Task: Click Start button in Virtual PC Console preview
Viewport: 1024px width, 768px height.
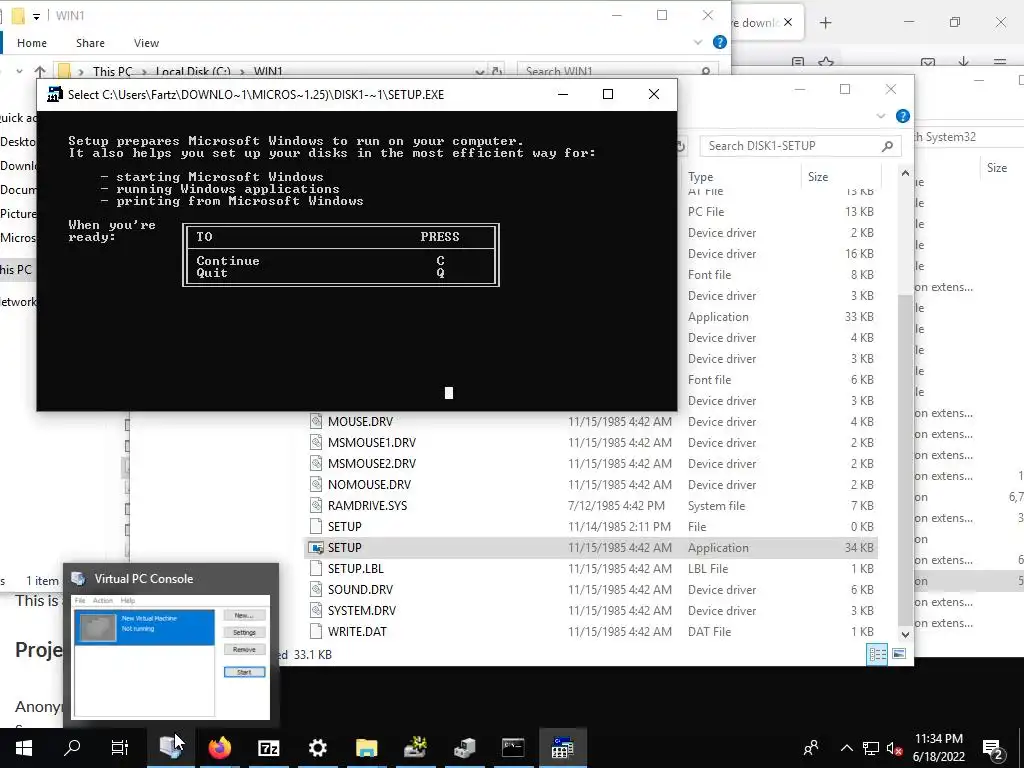Action: click(x=244, y=672)
